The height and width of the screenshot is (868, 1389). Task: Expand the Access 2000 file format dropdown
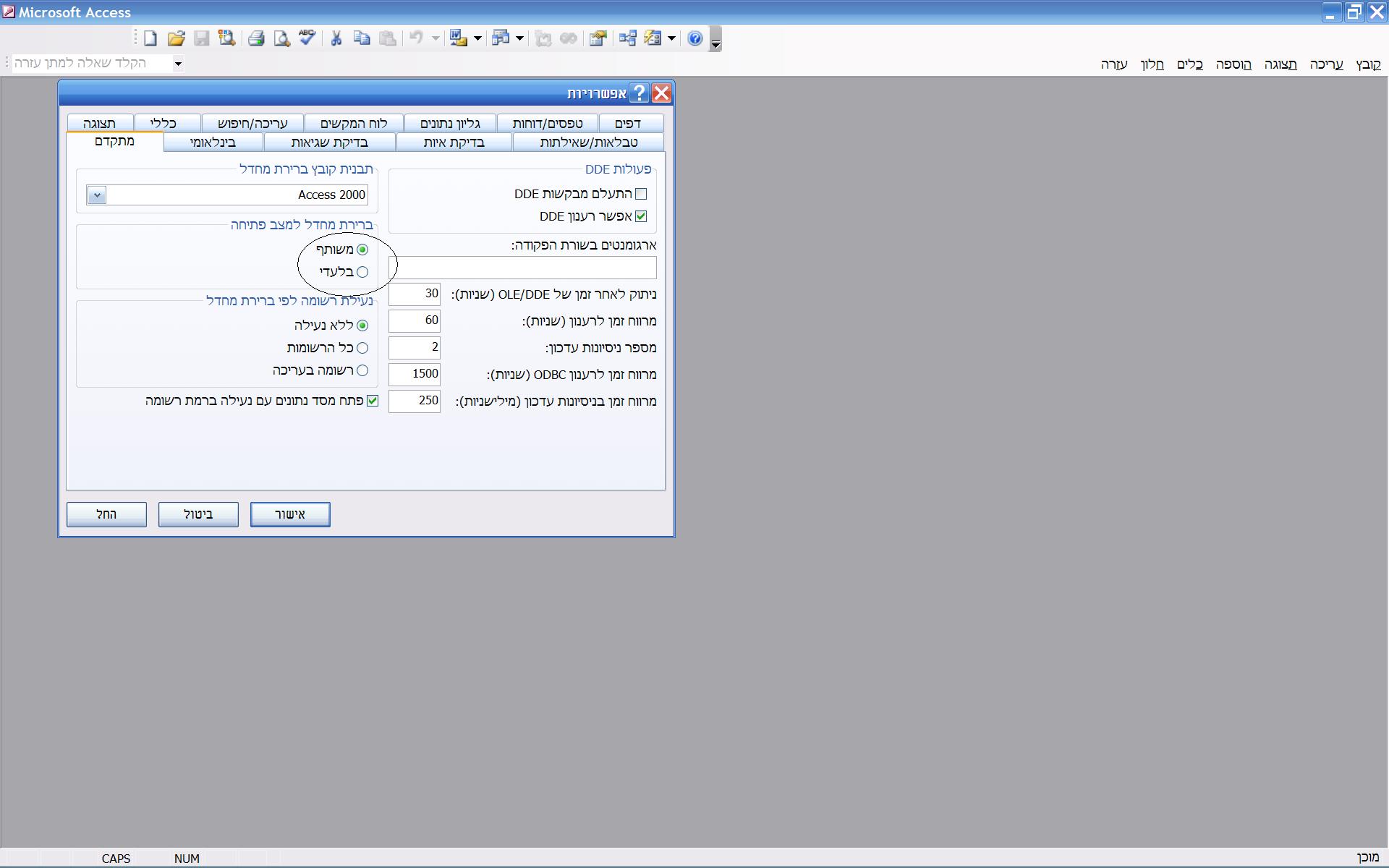pos(97,195)
